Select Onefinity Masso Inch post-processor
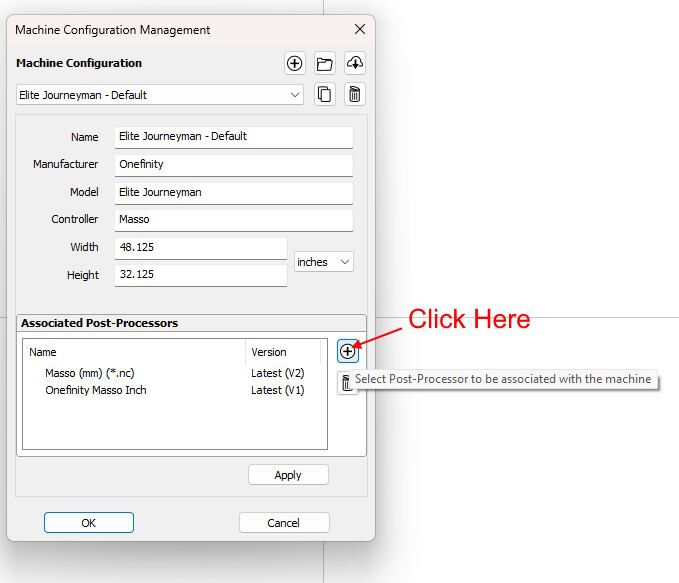The image size is (679, 583). [x=96, y=390]
